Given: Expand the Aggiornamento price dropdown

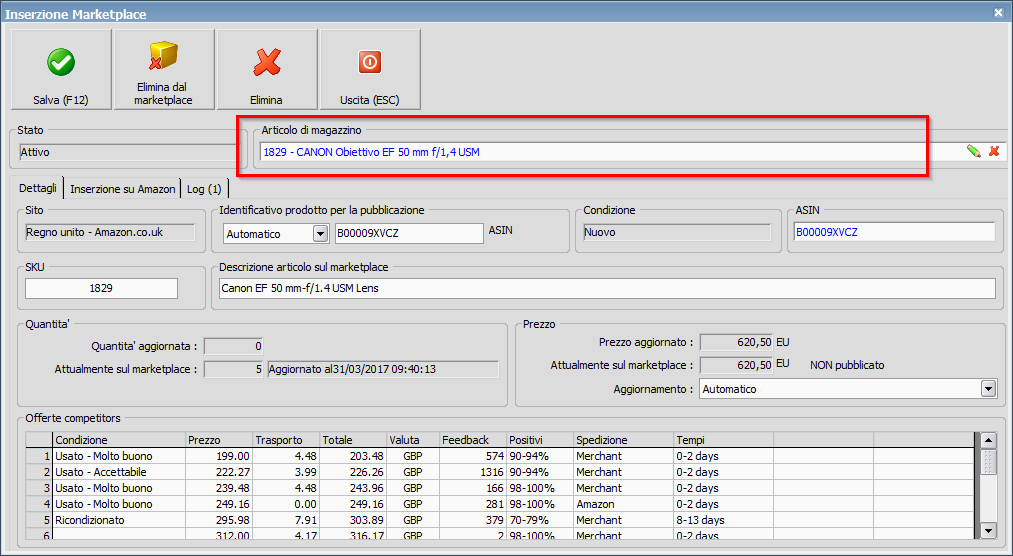Looking at the screenshot, I should 988,388.
